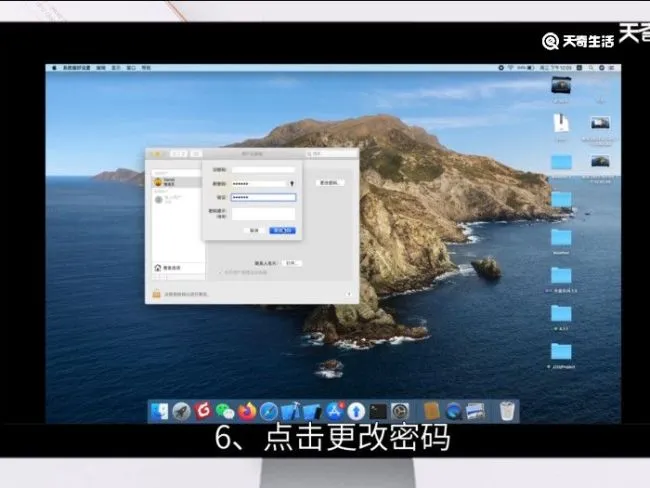Click the back/forward navigation buttons in toolbar
This screenshot has height=488, width=650.
point(179,154)
